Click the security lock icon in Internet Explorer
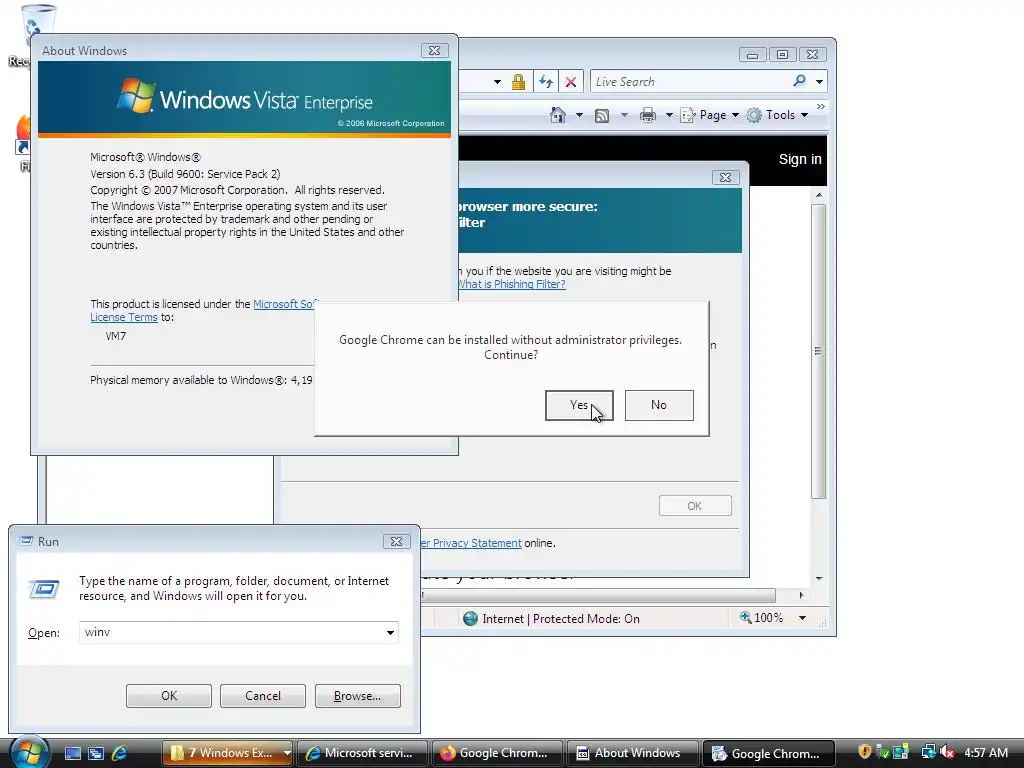The image size is (1024, 768). pos(519,82)
